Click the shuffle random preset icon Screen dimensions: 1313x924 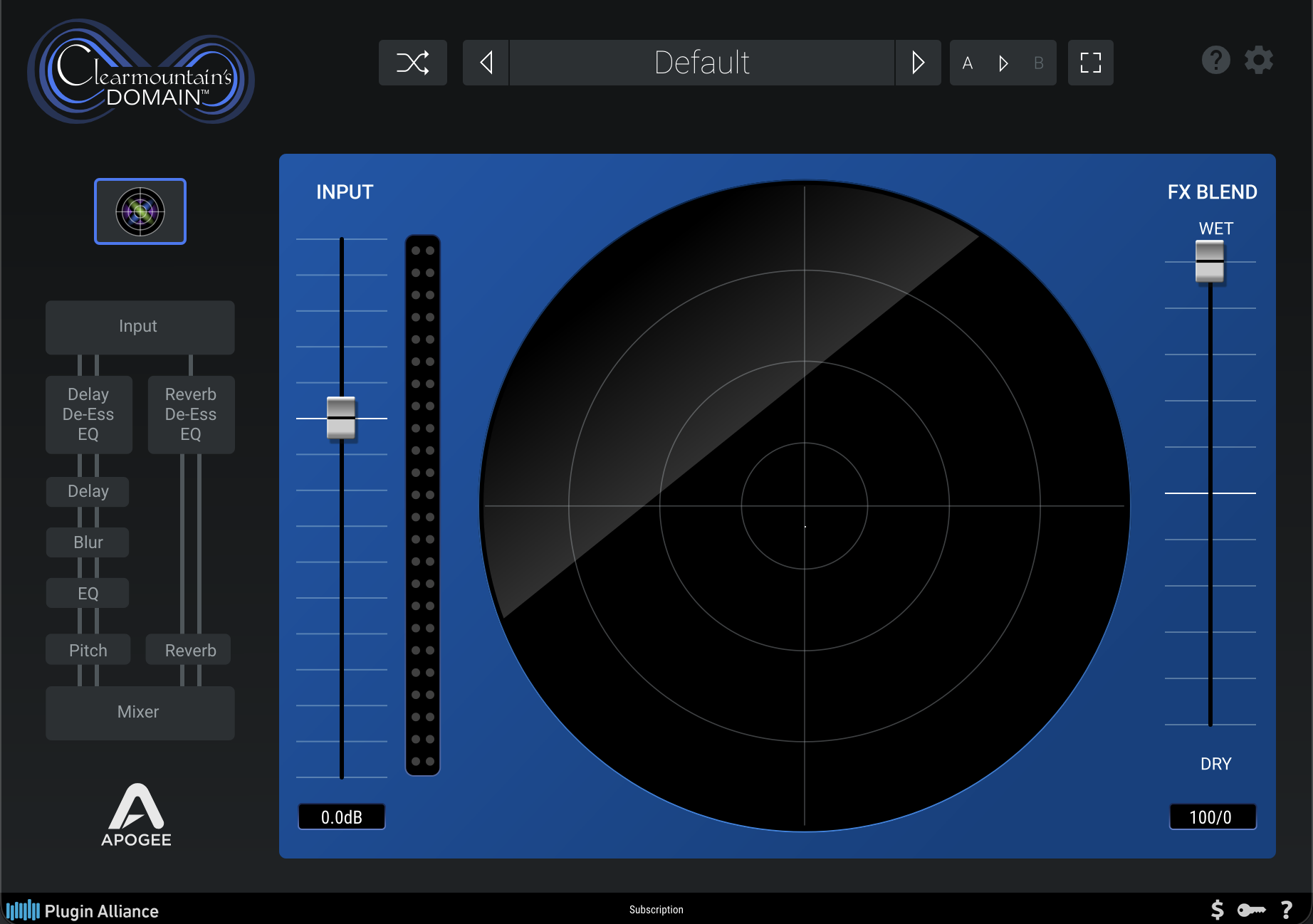[x=413, y=63]
